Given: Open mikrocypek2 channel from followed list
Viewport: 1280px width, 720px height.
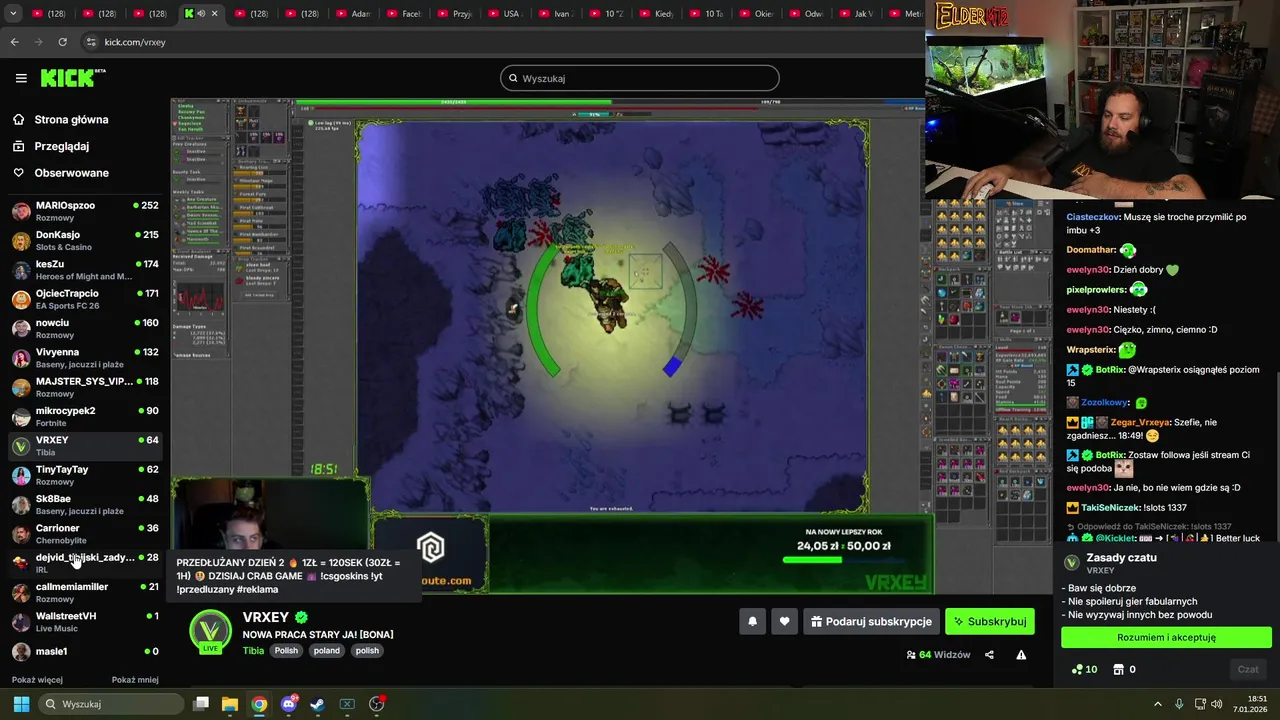Looking at the screenshot, I should (85, 416).
